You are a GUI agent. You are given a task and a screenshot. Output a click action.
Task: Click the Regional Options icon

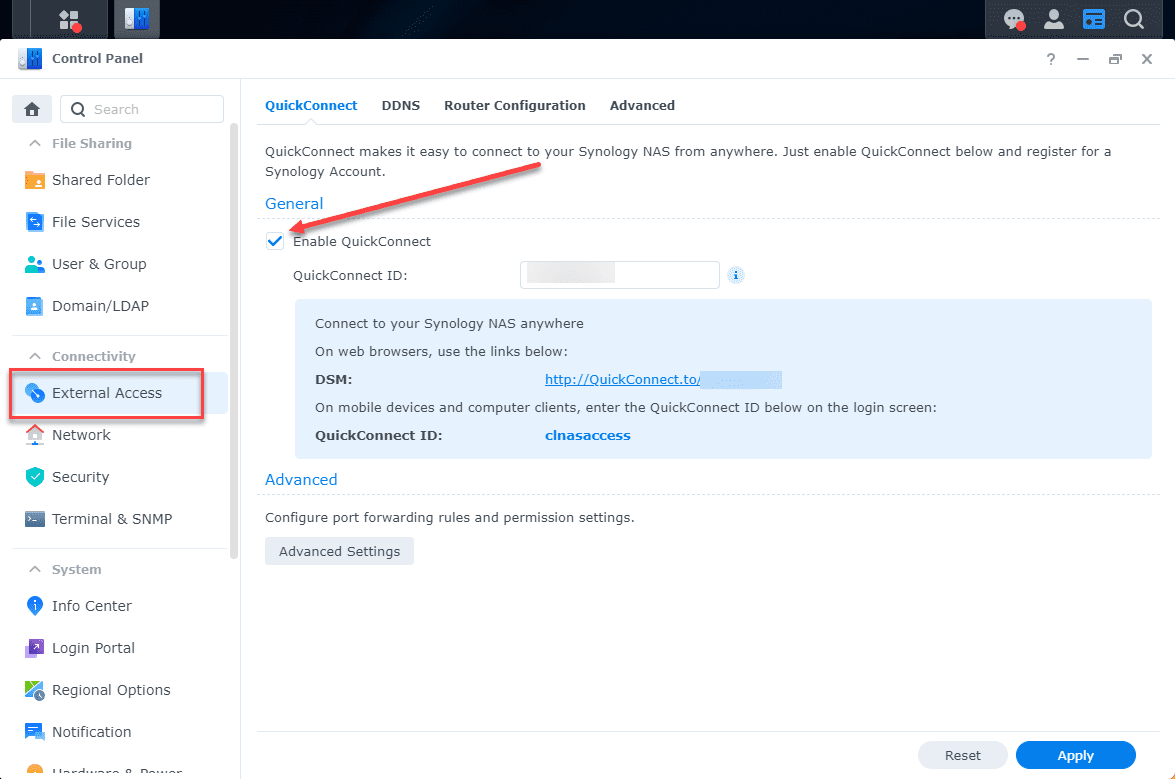34,690
